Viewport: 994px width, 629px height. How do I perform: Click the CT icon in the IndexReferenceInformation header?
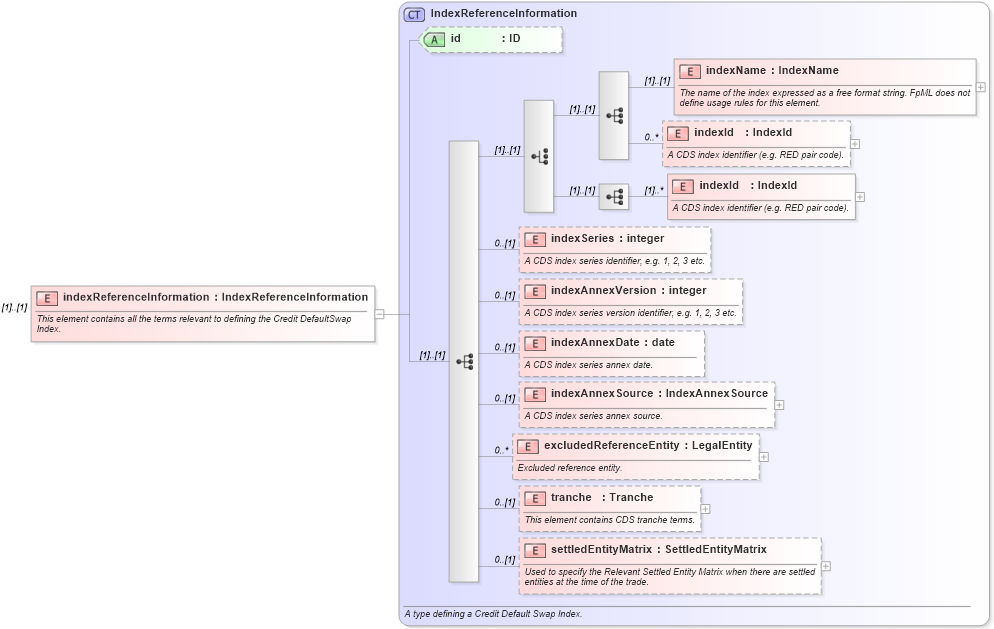pyautogui.click(x=413, y=13)
